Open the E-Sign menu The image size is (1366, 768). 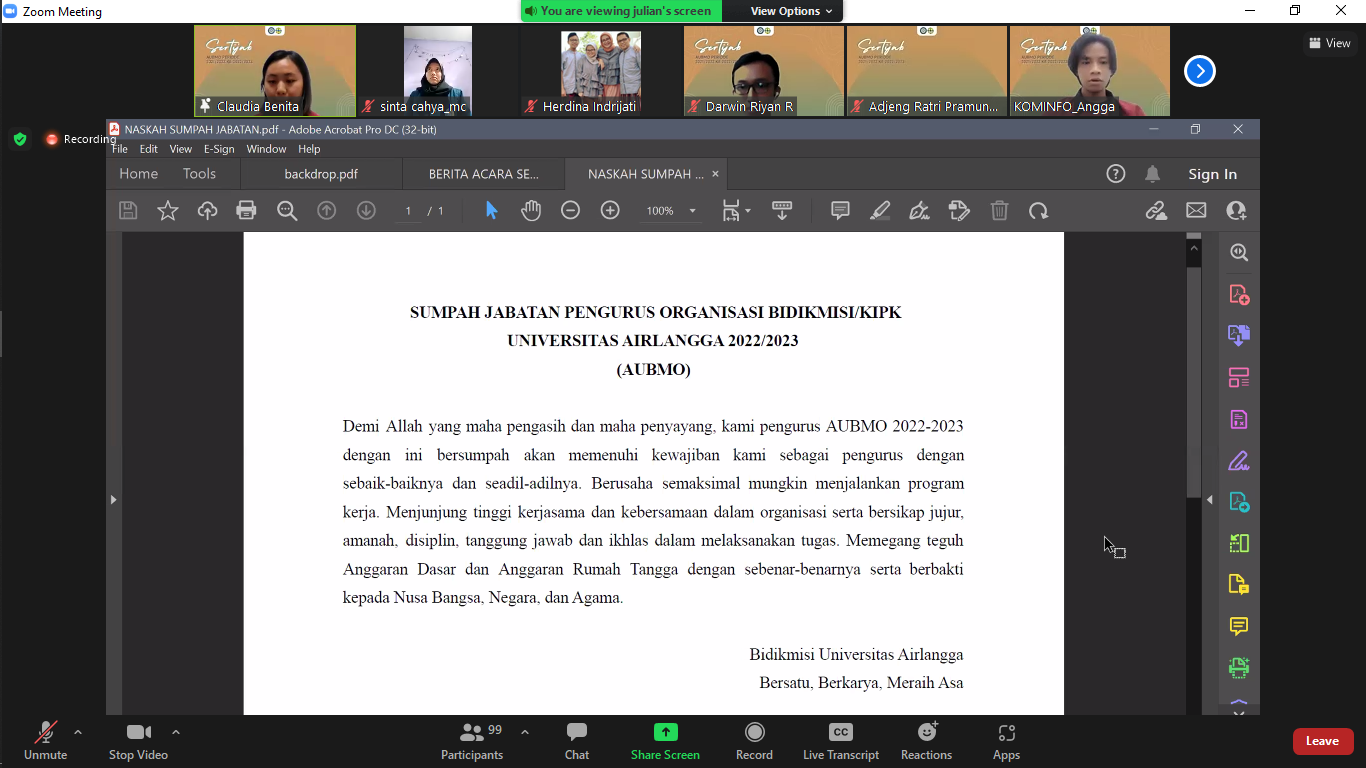pos(219,149)
